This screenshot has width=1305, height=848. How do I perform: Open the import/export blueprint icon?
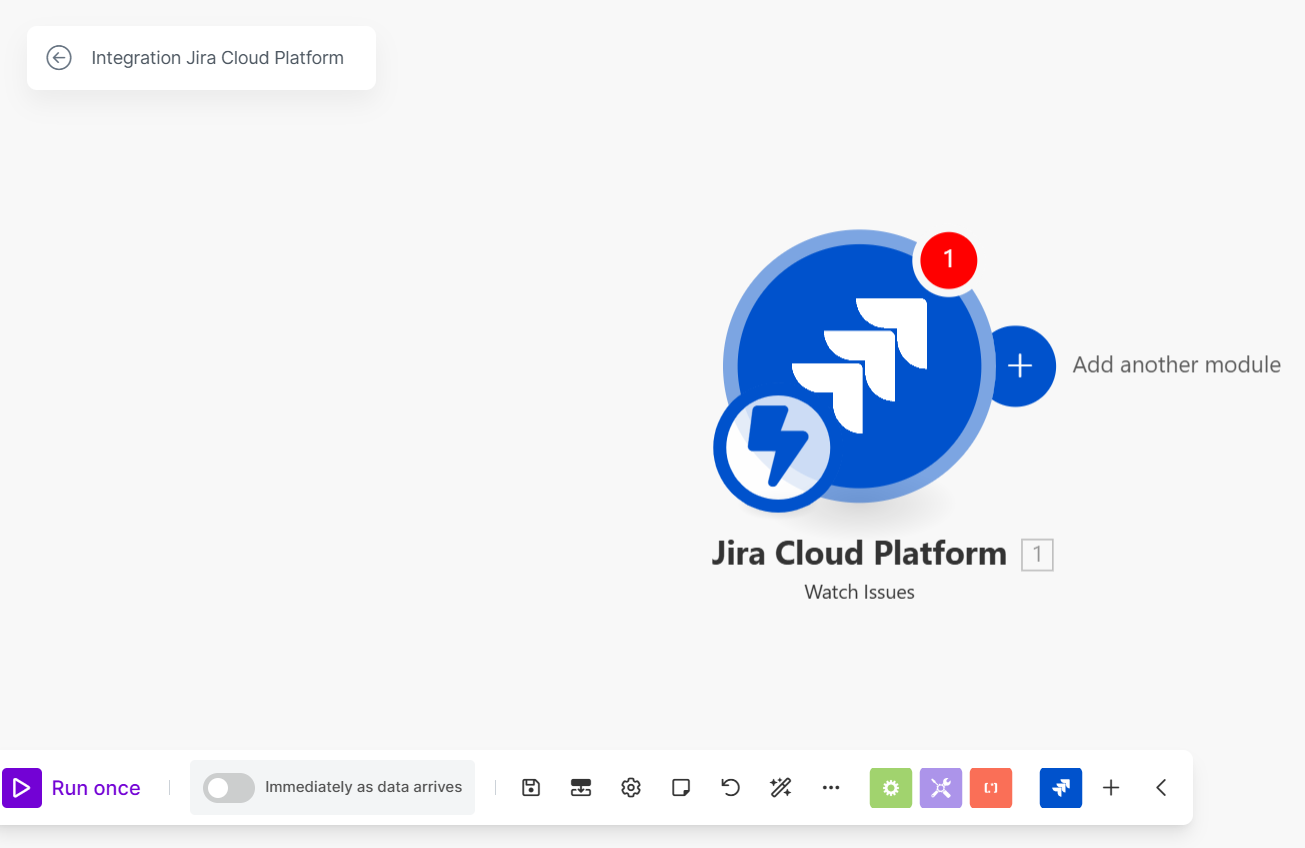click(581, 788)
